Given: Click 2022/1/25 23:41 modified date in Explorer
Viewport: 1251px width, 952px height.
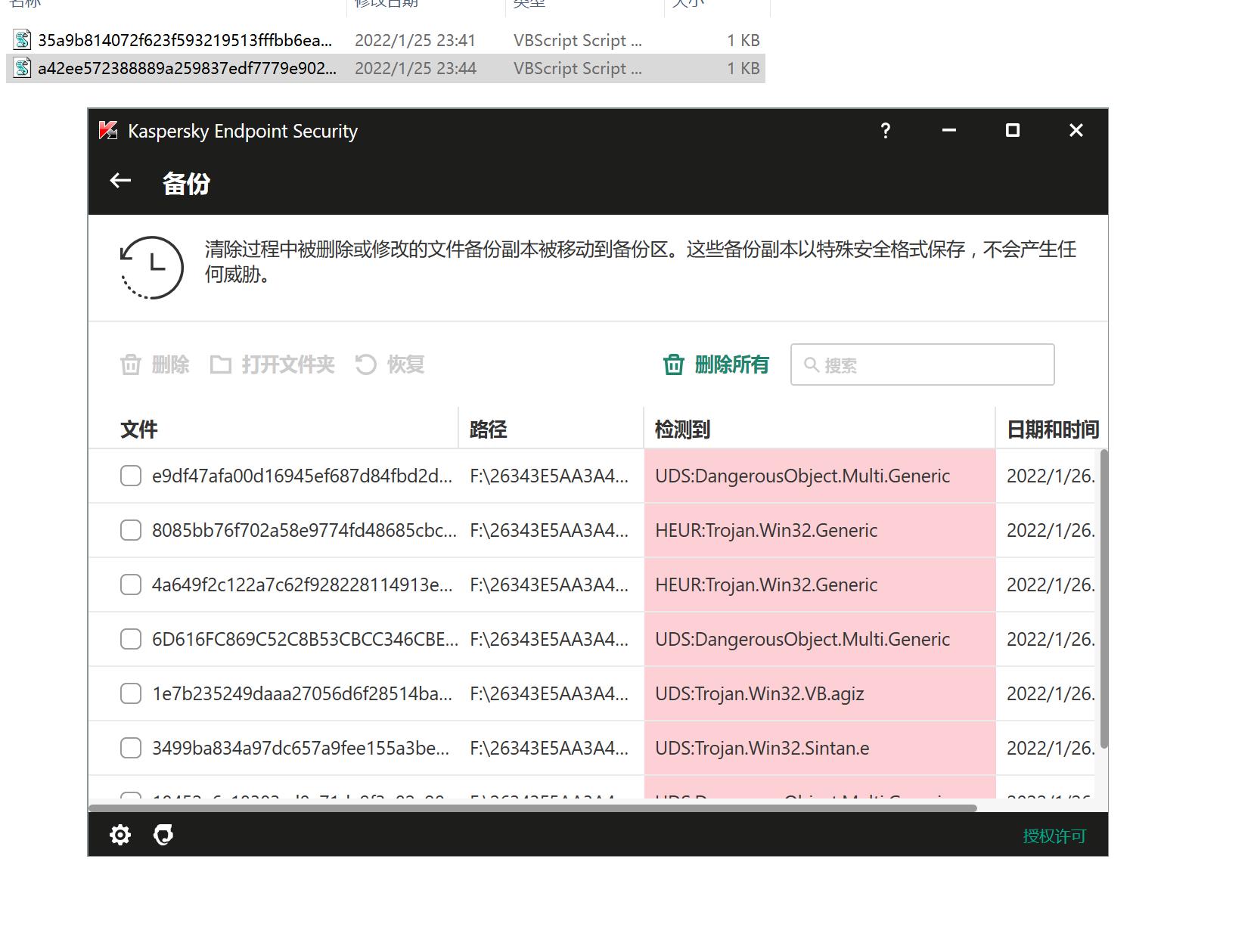Looking at the screenshot, I should point(415,40).
